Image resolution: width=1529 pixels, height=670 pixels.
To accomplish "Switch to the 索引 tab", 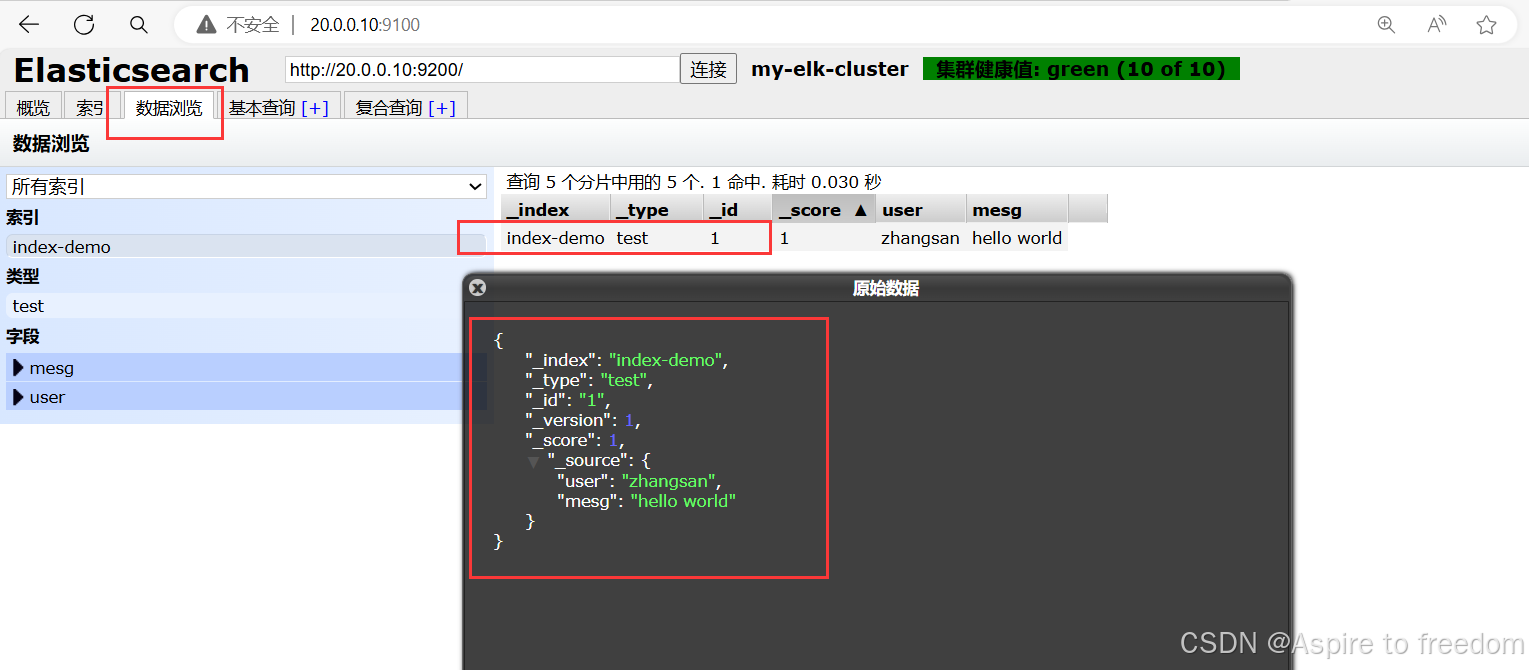I will (x=91, y=108).
